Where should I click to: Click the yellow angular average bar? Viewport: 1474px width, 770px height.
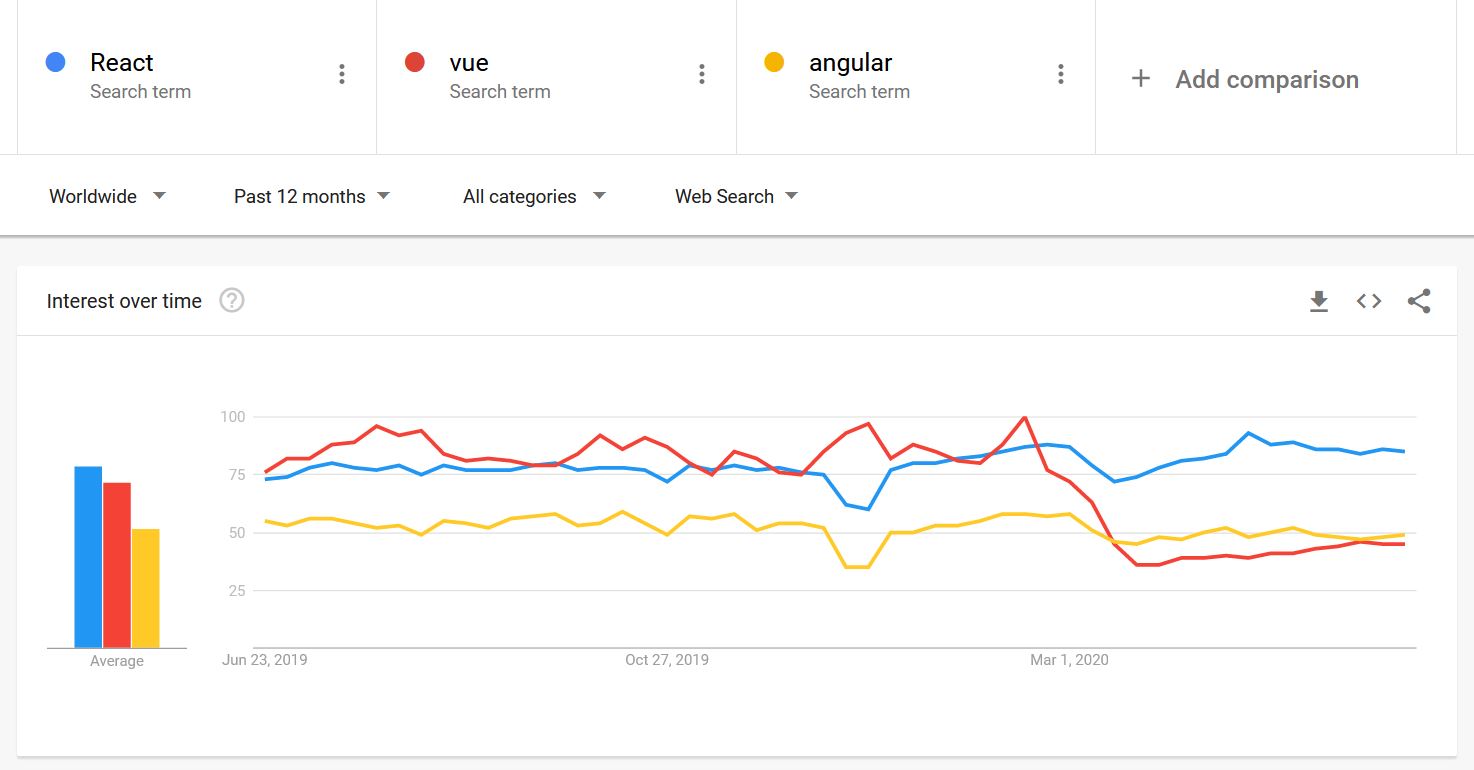[146, 588]
